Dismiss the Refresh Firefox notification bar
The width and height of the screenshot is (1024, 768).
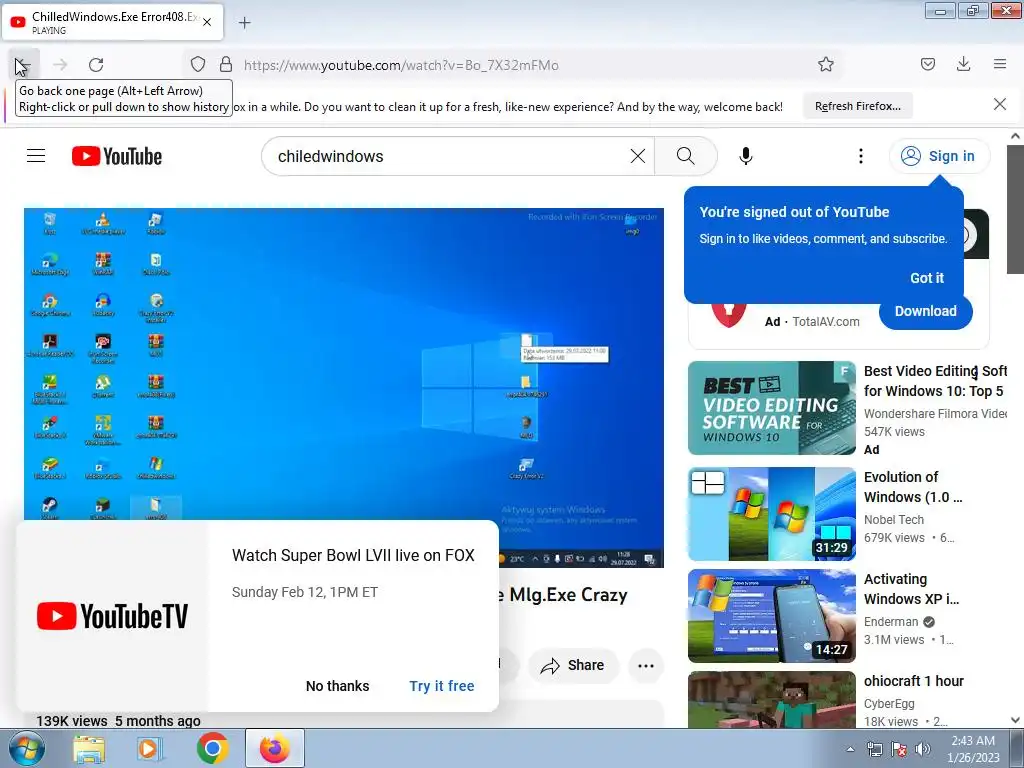coord(1000,104)
